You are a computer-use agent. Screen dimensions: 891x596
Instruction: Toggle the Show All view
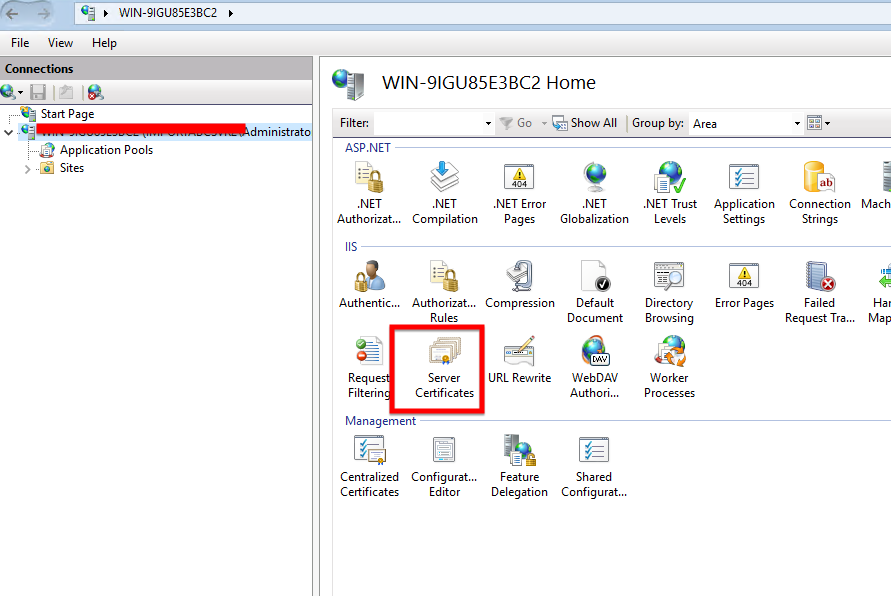click(584, 122)
